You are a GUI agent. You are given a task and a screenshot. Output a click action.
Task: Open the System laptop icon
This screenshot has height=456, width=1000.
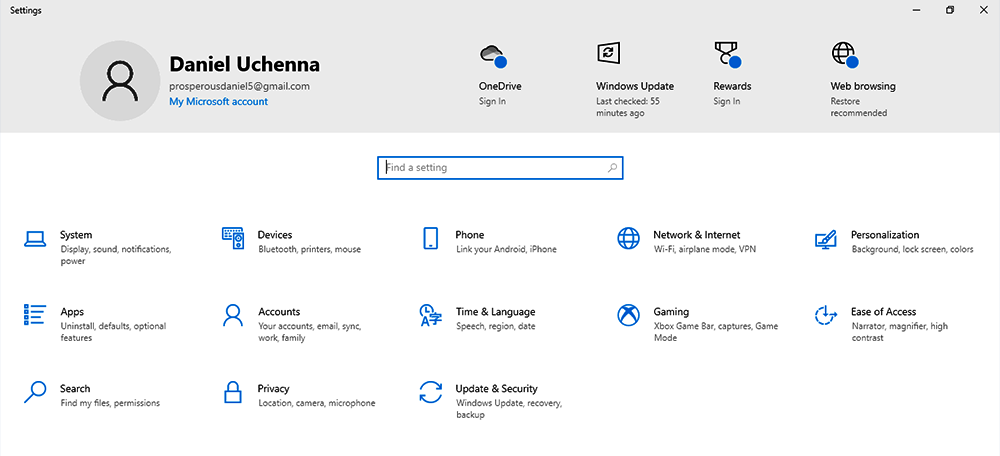point(35,239)
